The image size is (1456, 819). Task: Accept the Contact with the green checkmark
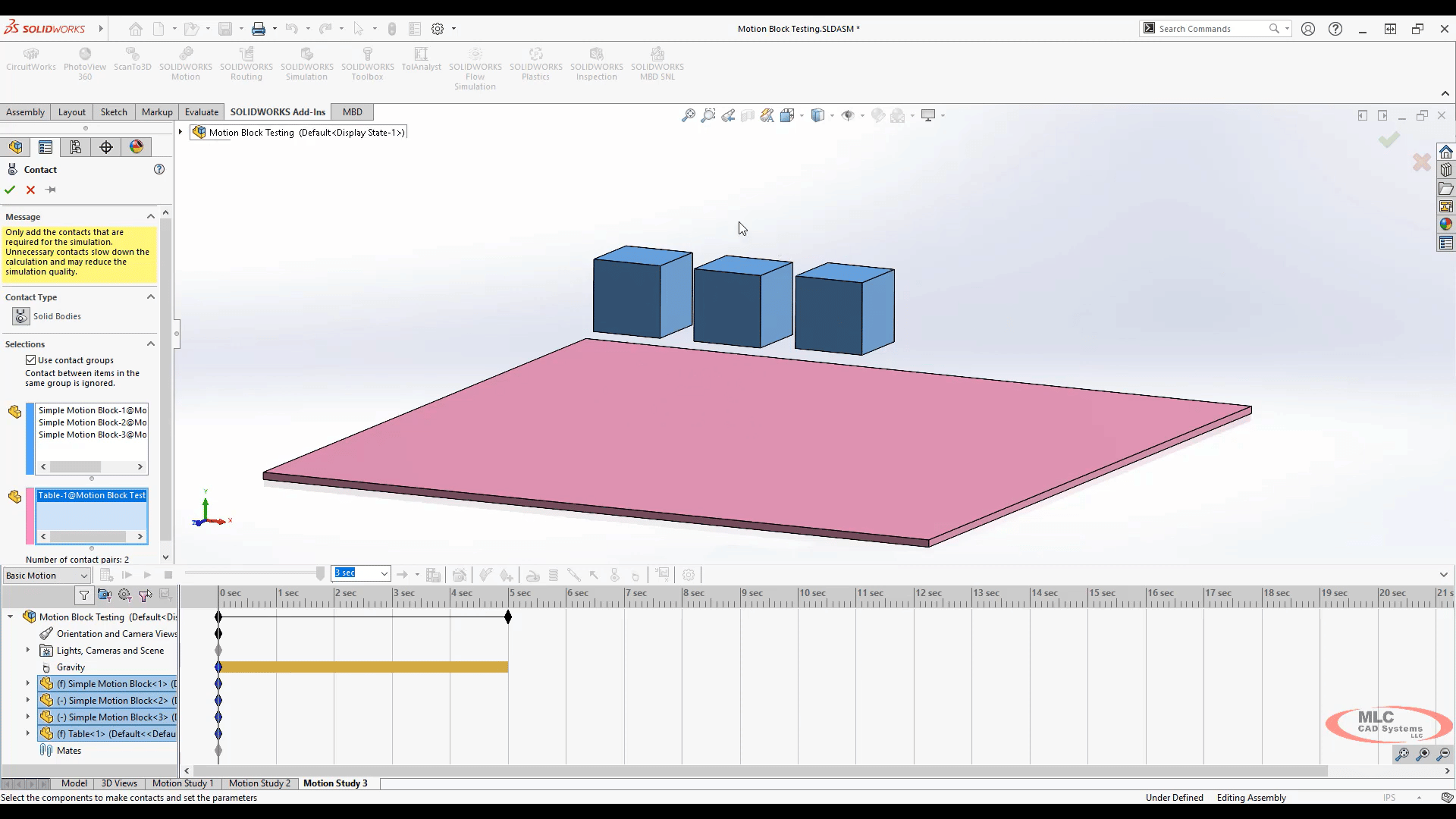[x=10, y=190]
